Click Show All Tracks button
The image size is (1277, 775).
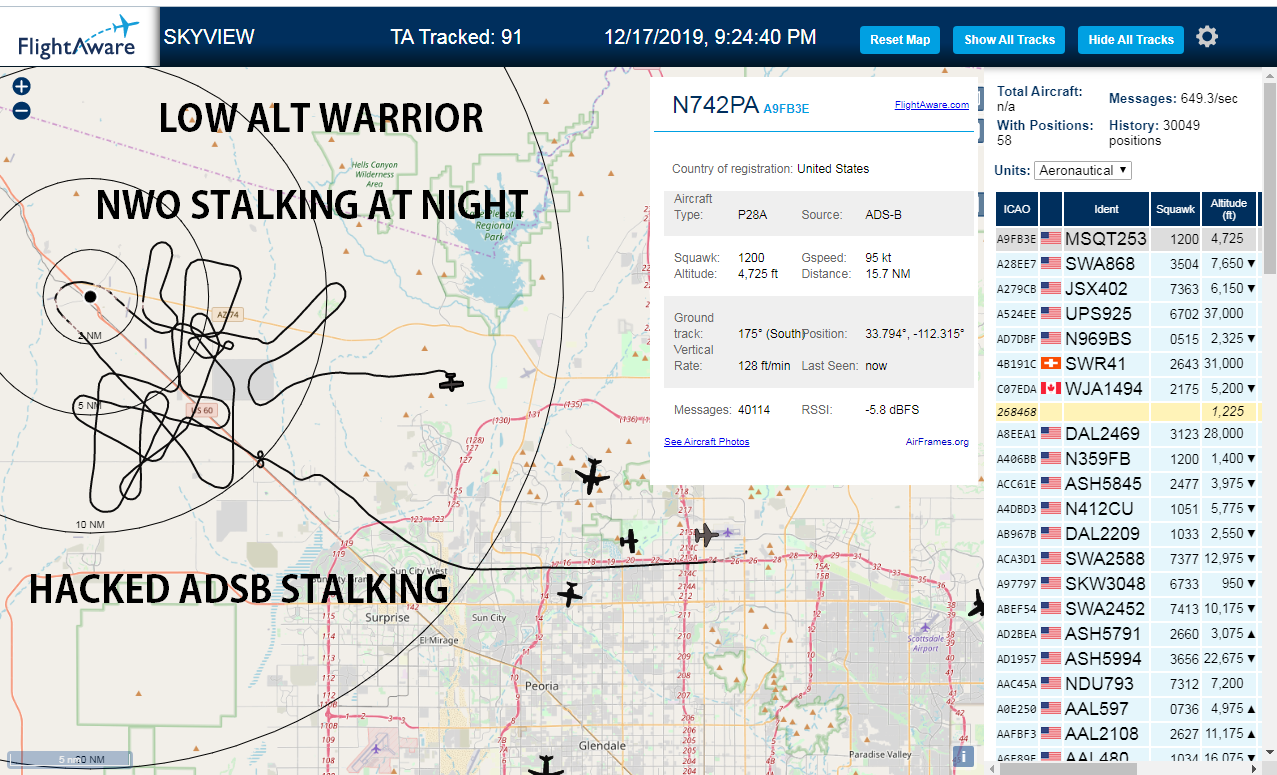(x=1009, y=40)
